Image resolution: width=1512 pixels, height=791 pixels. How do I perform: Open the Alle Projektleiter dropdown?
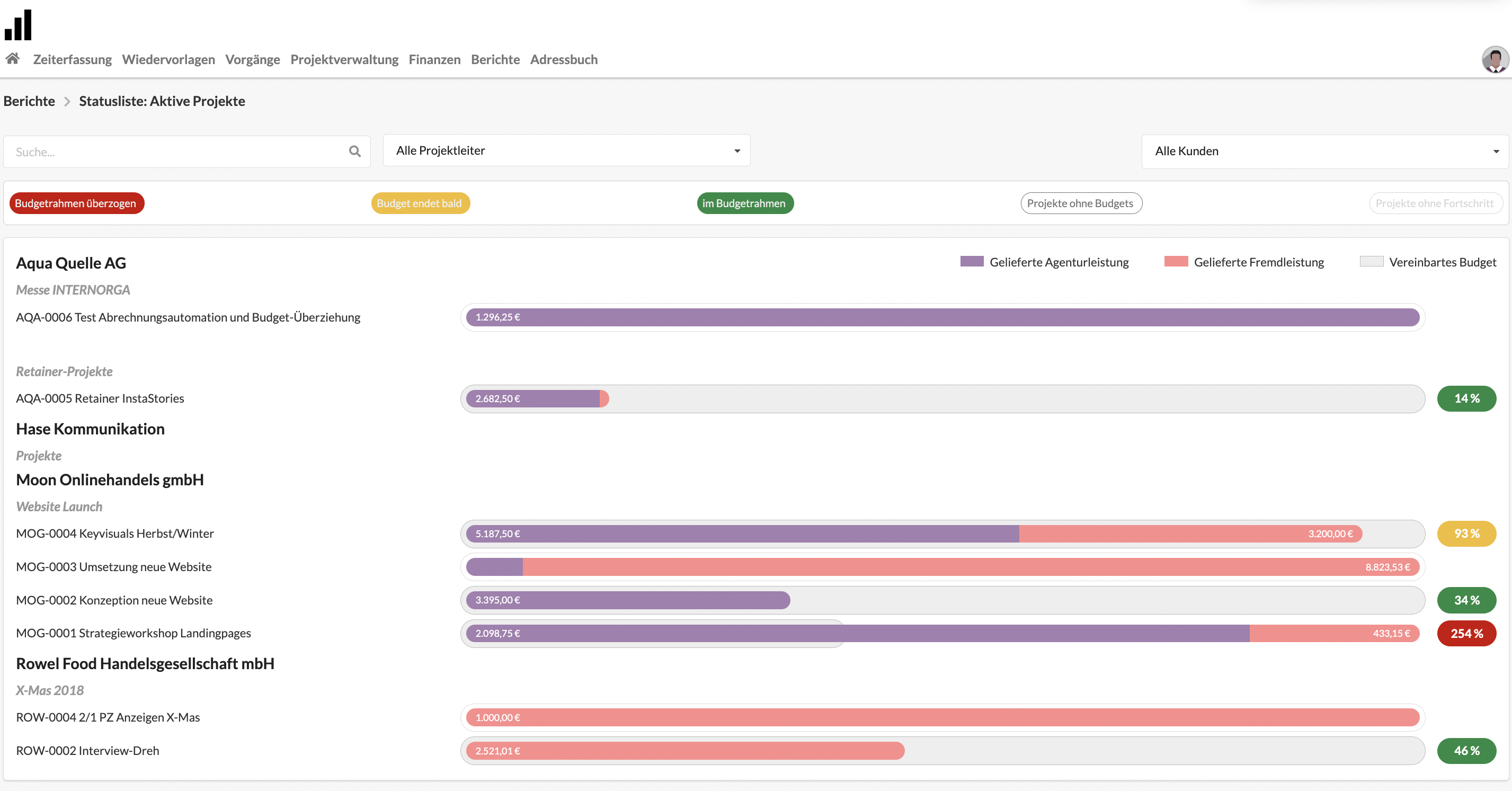click(566, 151)
